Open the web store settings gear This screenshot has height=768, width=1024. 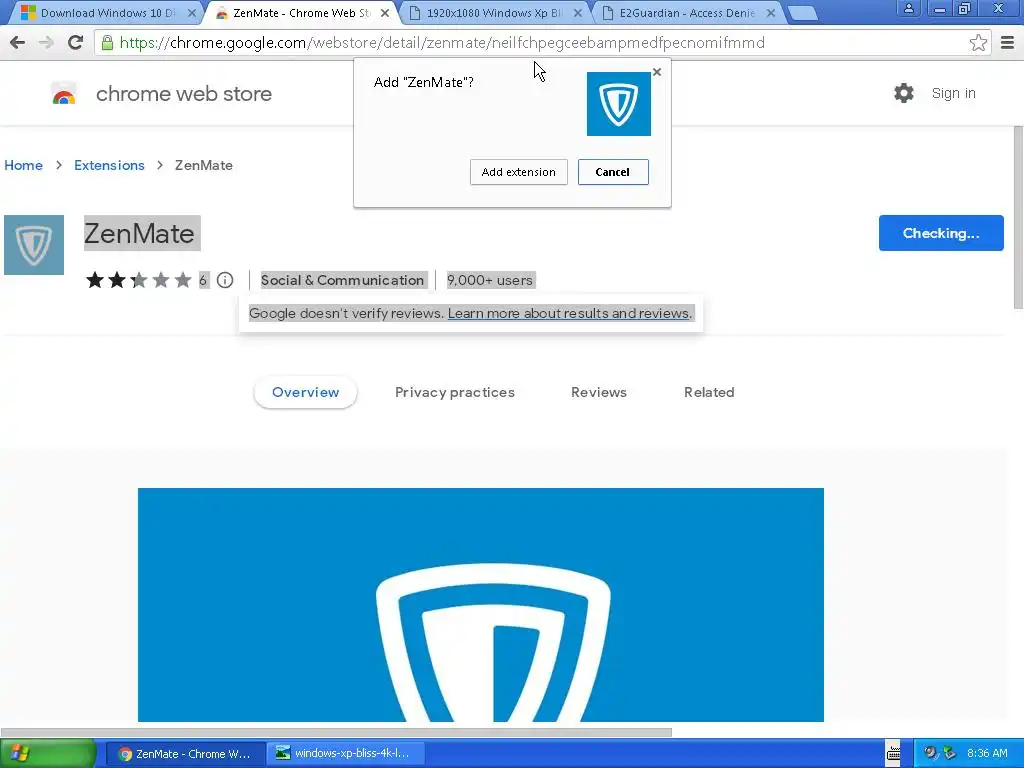click(904, 93)
